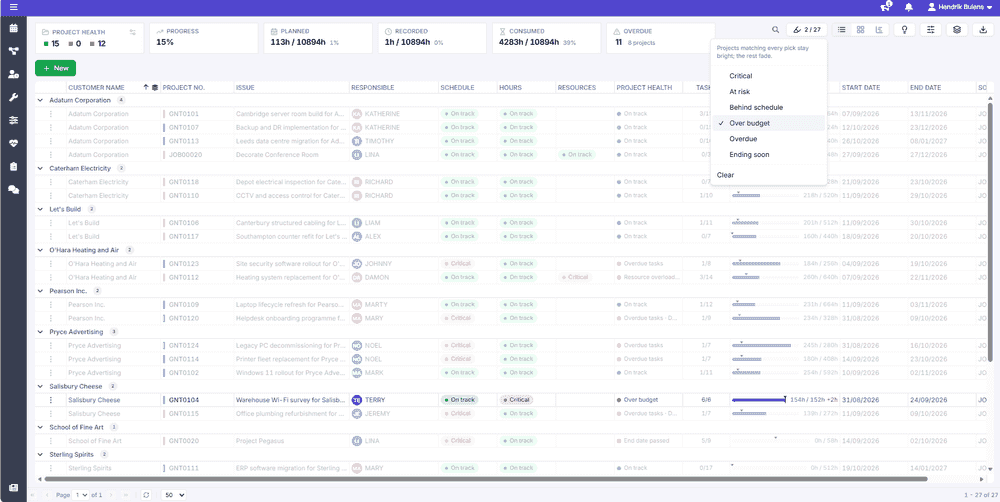
Task: Open the hamburger main menu
Action: tap(13, 7)
